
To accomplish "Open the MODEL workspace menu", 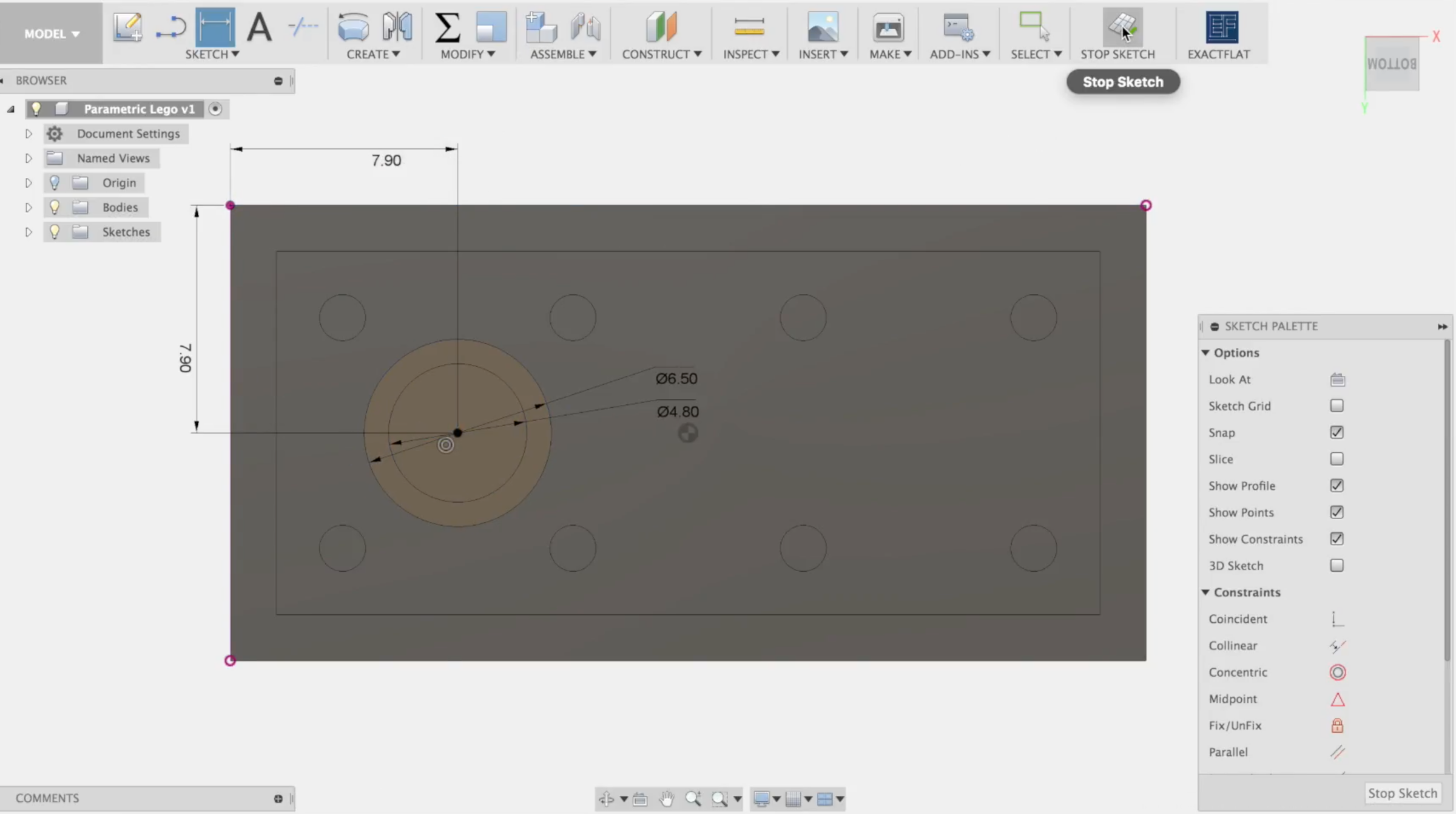I will pos(51,33).
